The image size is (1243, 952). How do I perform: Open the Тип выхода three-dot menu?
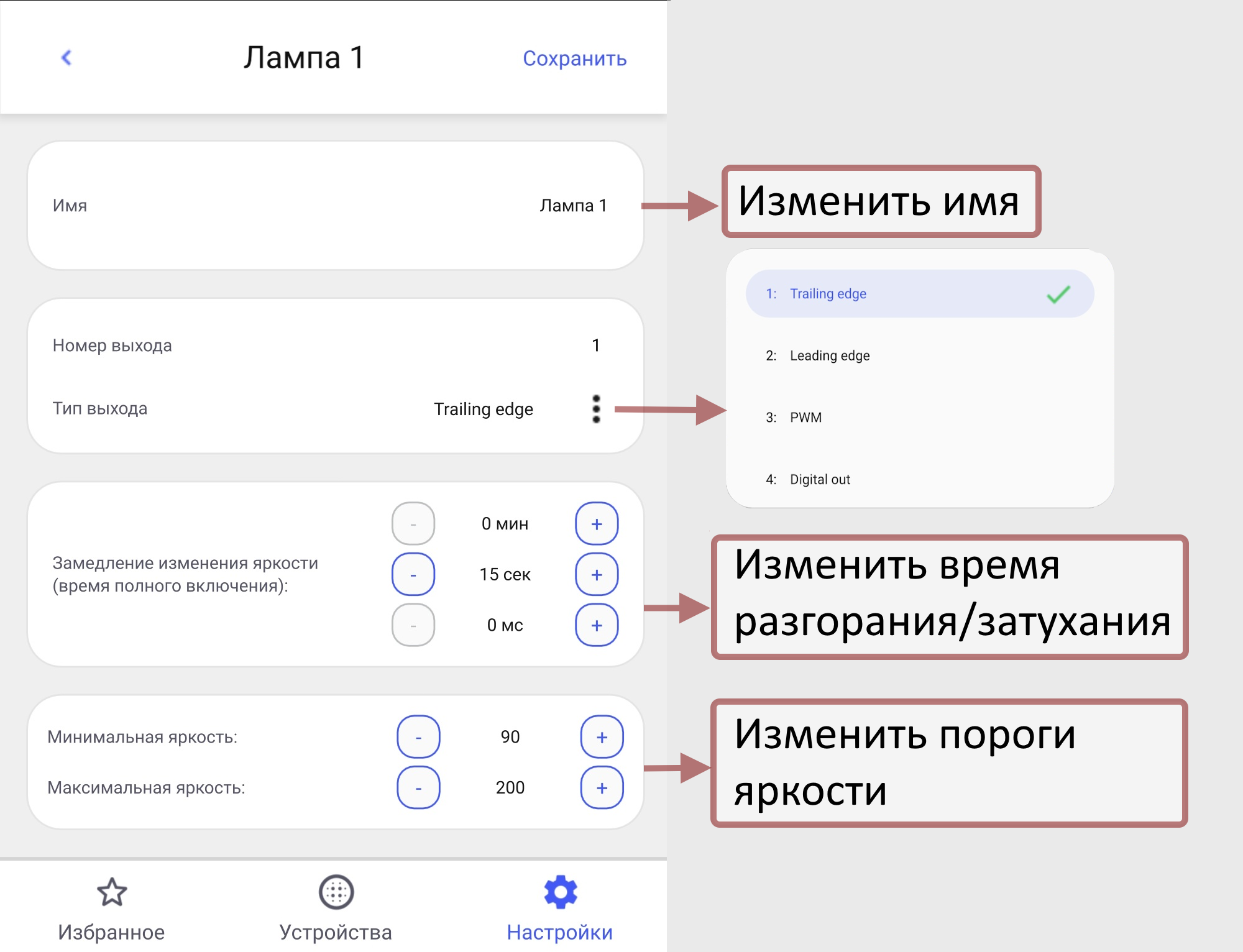(x=596, y=409)
